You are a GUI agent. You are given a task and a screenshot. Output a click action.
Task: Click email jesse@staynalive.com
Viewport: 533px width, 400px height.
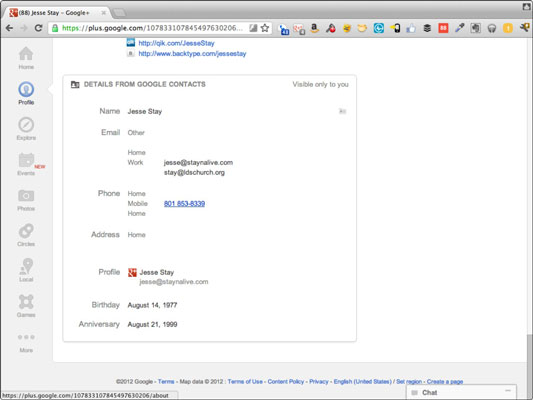pos(199,162)
